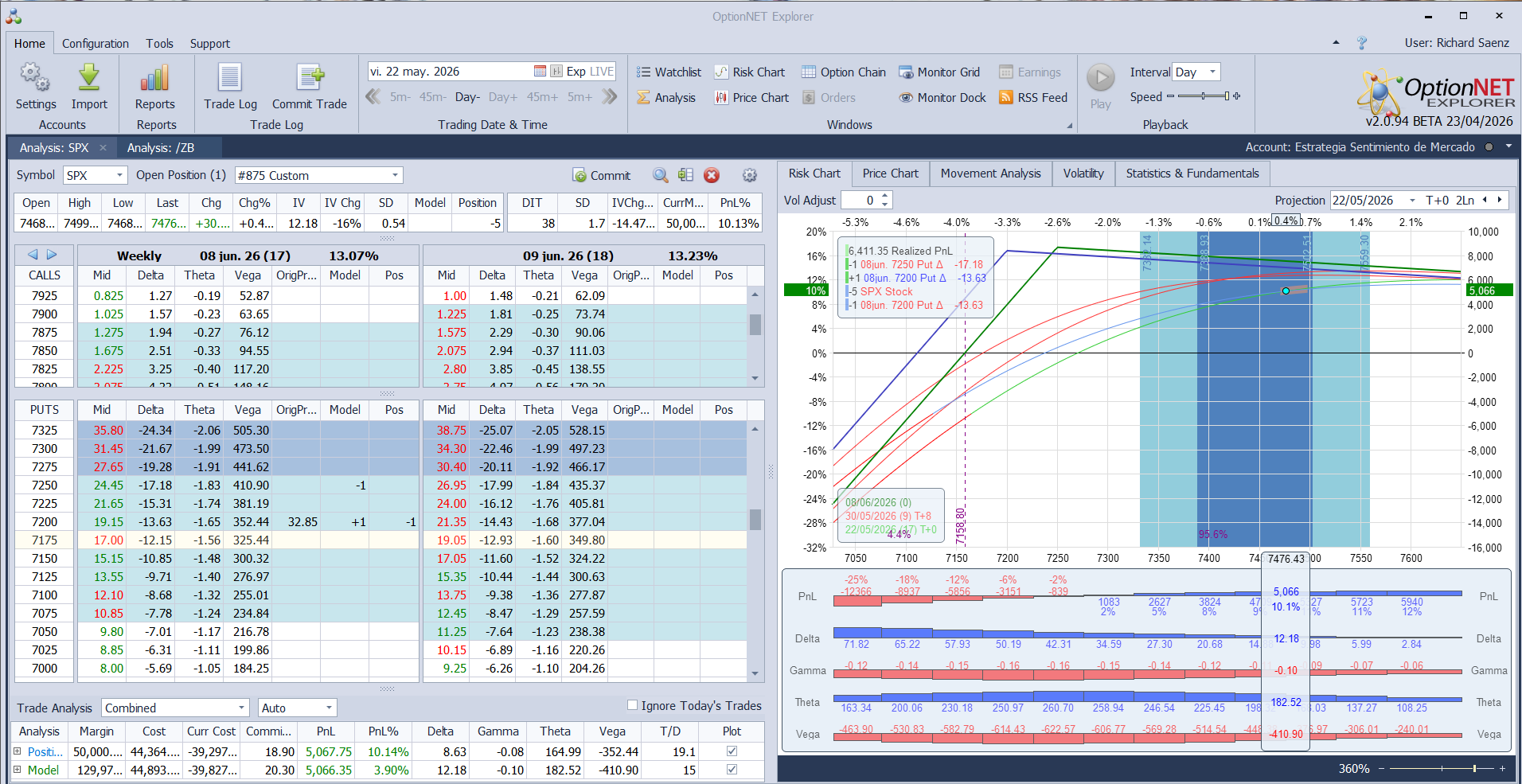Open the Analysis sigma window

[665, 98]
